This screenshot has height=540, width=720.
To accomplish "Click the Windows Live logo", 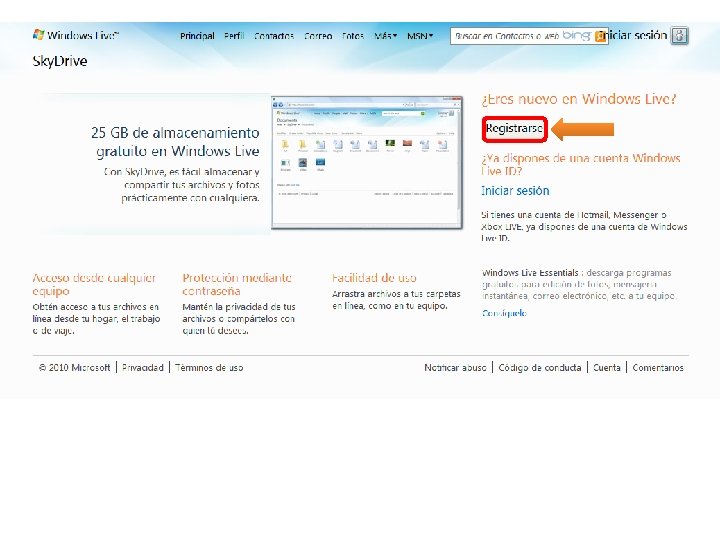I will click(76, 35).
